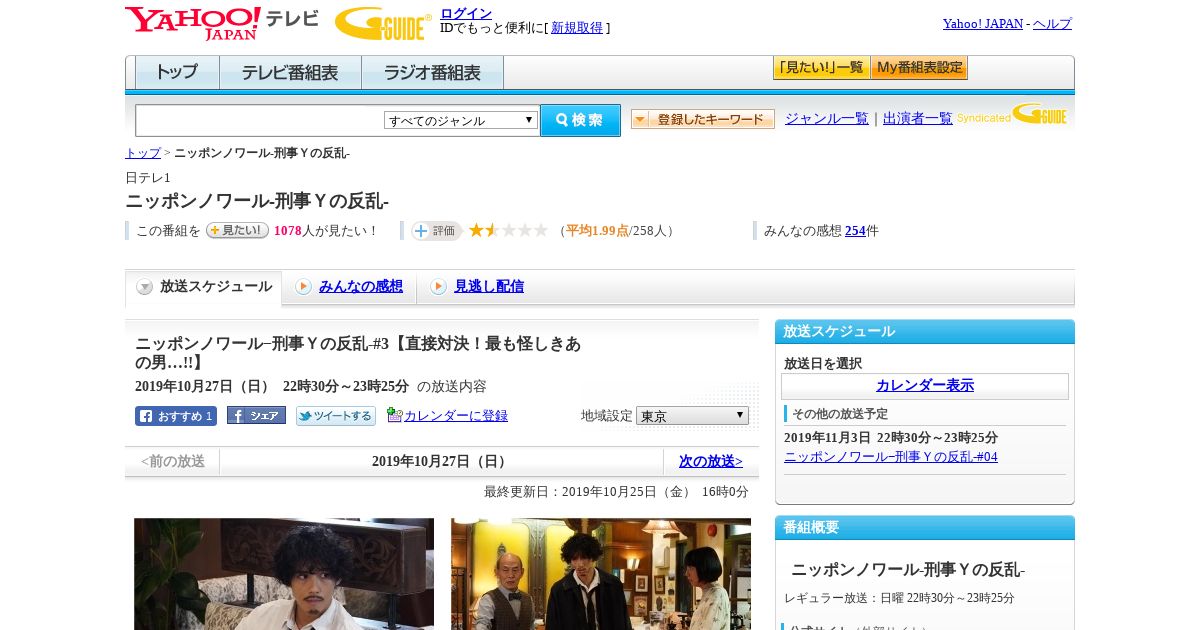The image size is (1200, 630).
Task: Click the right episode photo thumbnail
Action: [x=601, y=573]
